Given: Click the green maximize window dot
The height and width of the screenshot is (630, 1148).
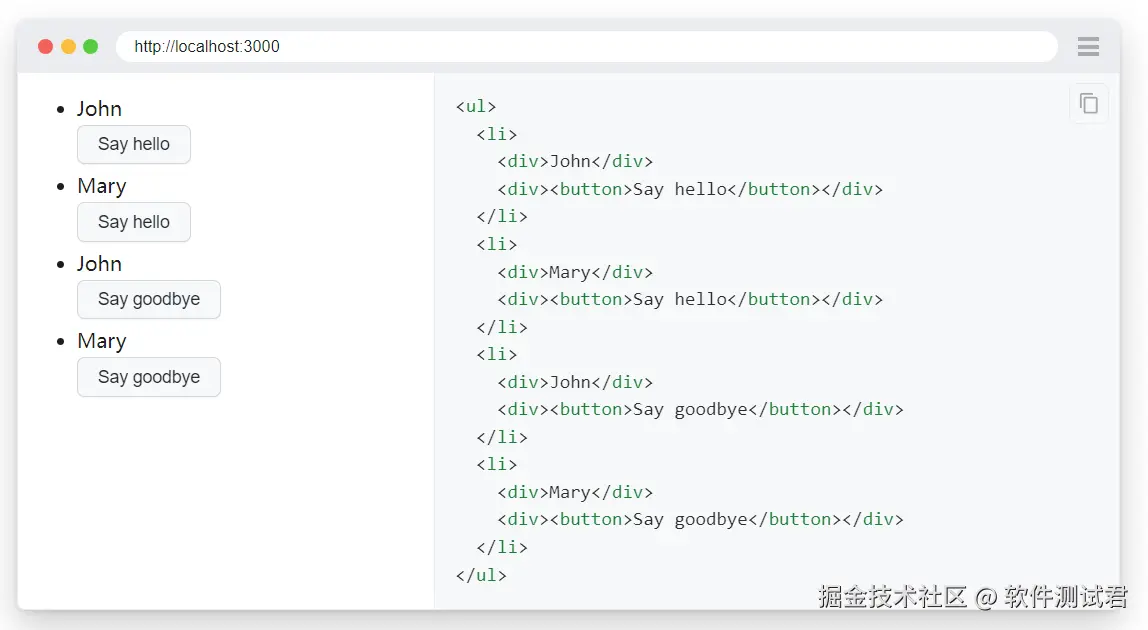Looking at the screenshot, I should (91, 46).
